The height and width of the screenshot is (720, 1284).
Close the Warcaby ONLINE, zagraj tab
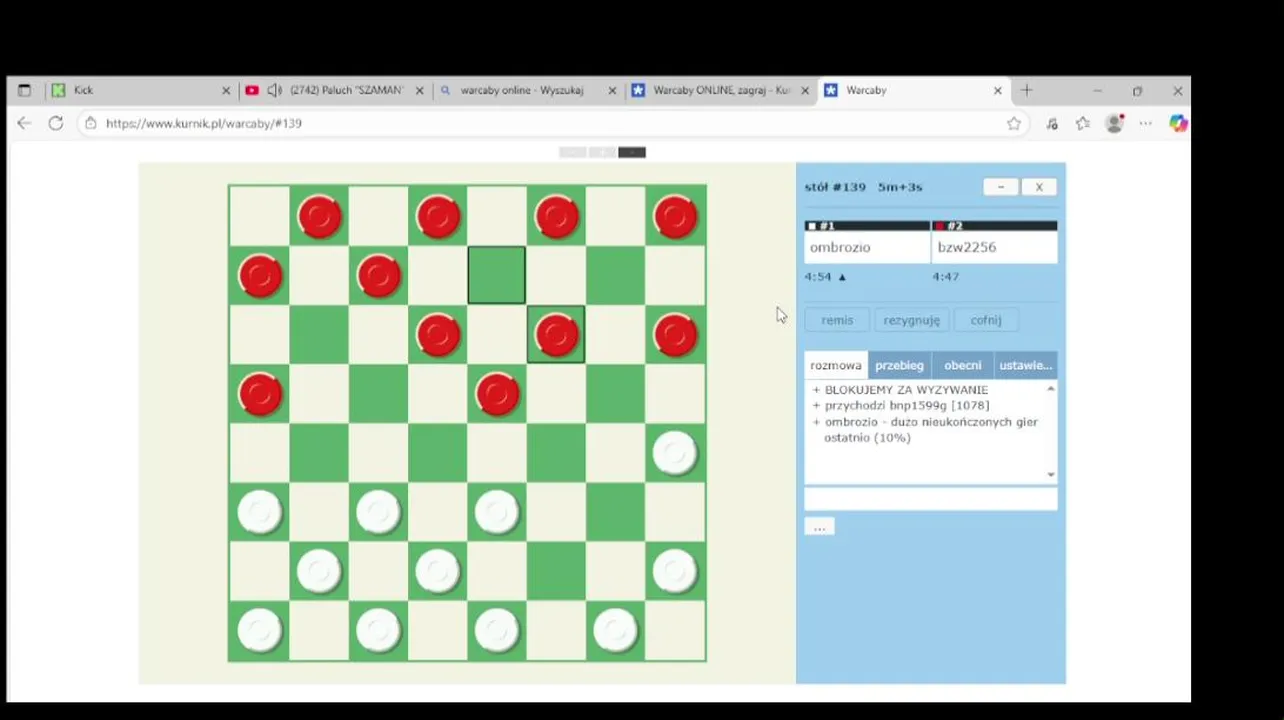coord(805,90)
